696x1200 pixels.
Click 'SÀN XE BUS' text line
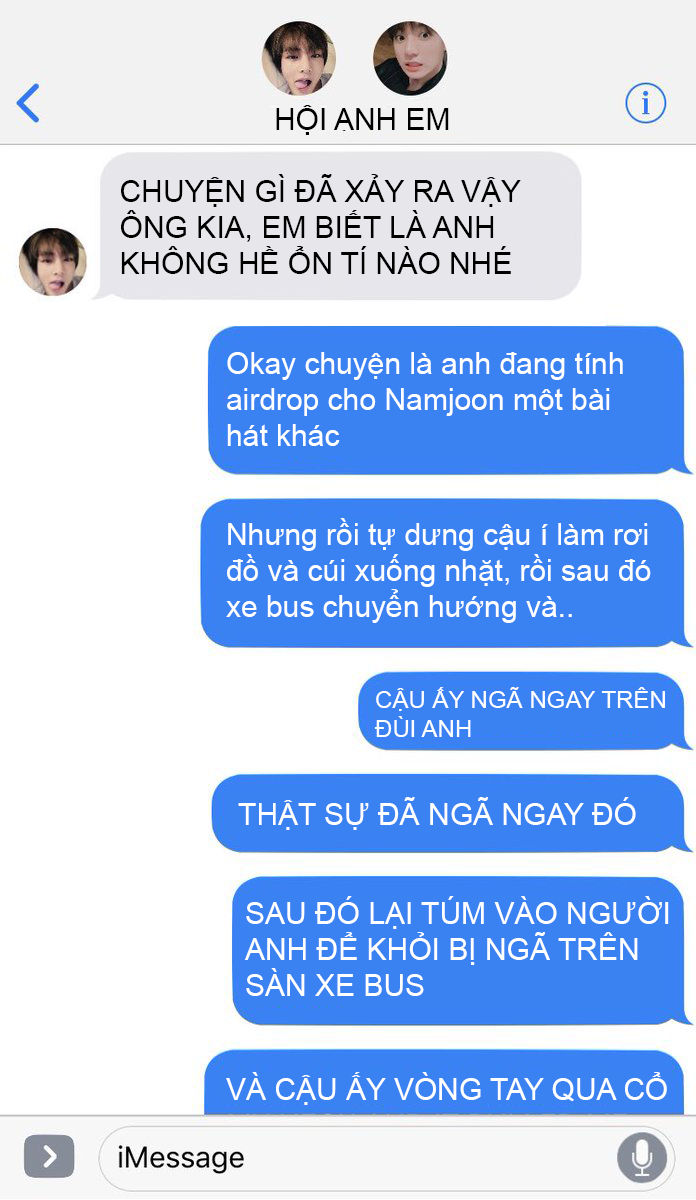(x=335, y=984)
